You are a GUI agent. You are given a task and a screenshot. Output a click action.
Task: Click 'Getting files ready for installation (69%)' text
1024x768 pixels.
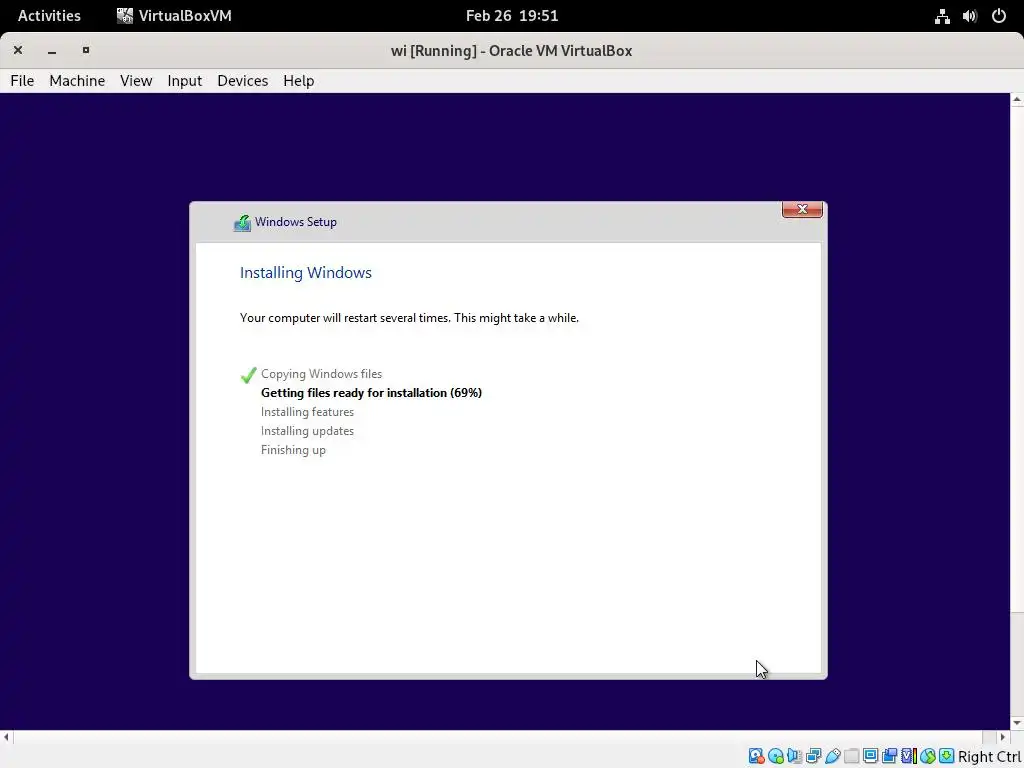coord(372,392)
